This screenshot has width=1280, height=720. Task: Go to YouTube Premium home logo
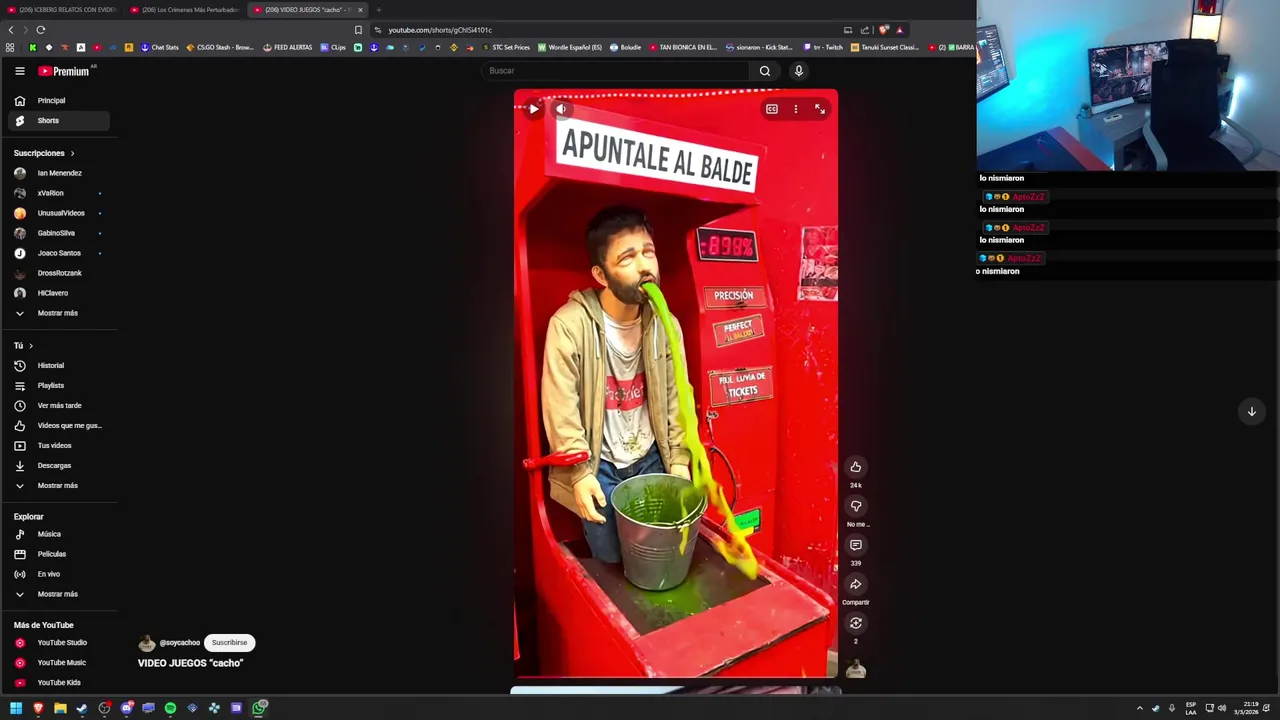point(64,71)
